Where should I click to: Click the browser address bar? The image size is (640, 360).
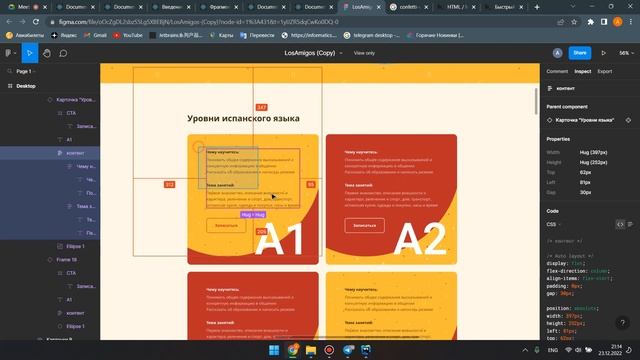(x=302, y=22)
